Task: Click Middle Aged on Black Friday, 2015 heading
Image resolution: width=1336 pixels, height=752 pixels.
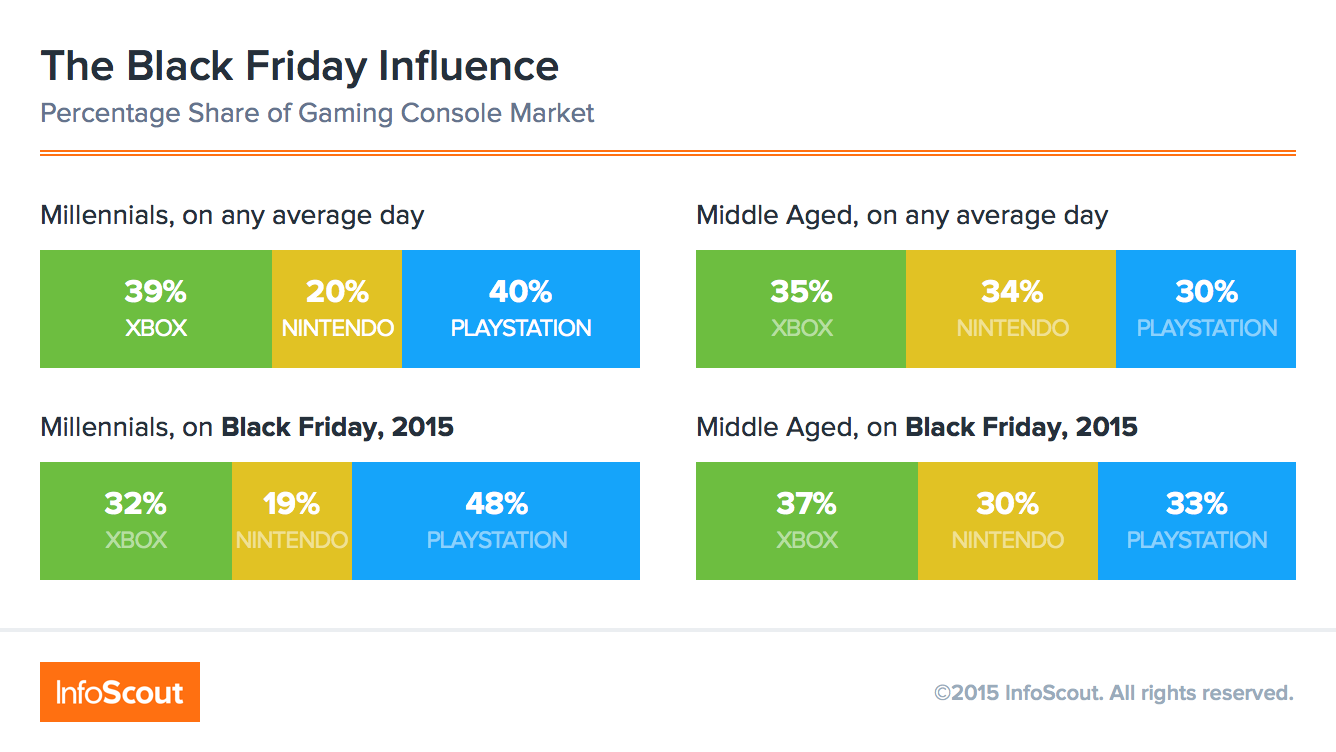Action: click(x=917, y=428)
